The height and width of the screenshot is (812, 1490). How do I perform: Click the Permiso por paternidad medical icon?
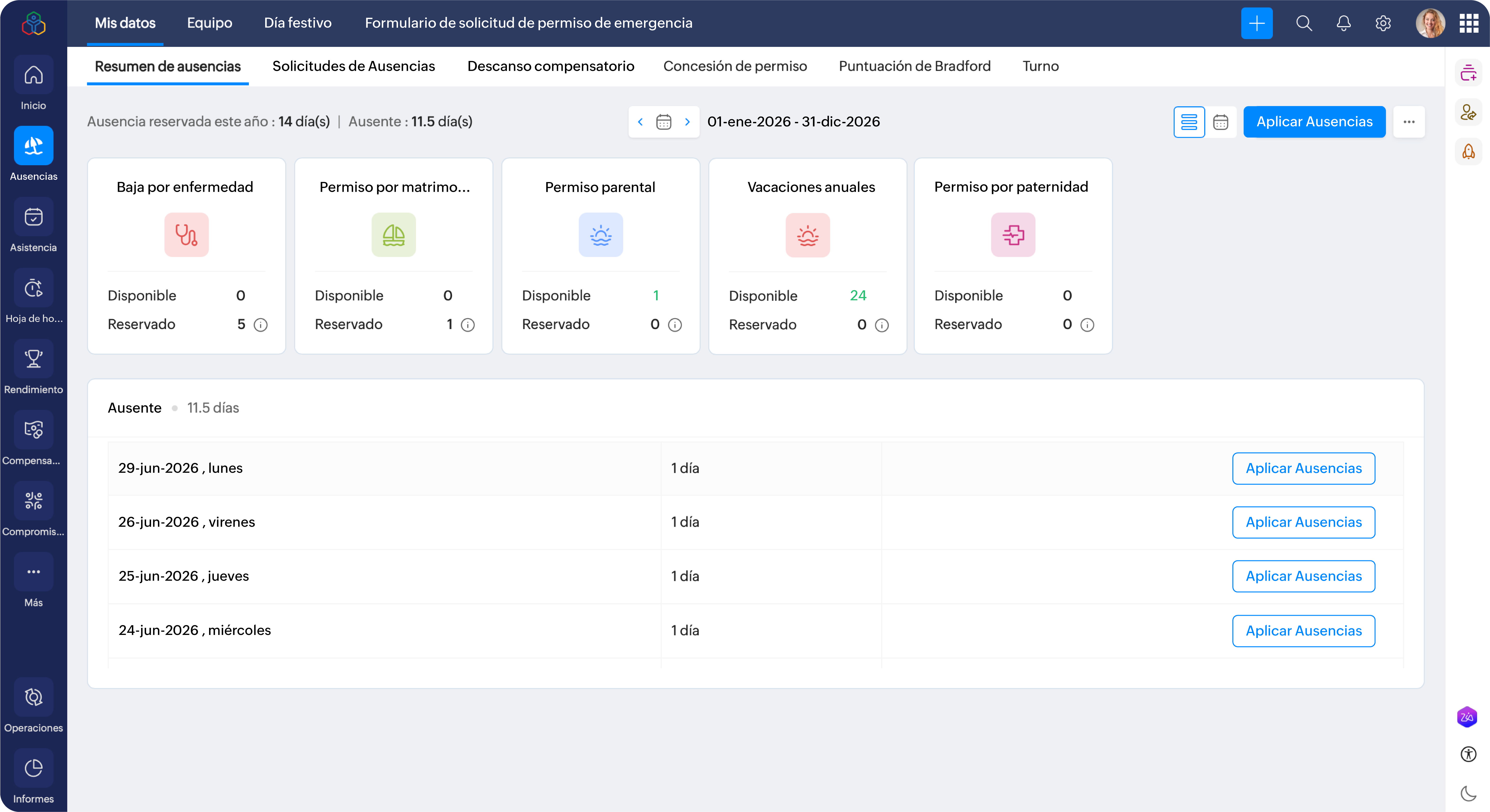click(x=1013, y=235)
